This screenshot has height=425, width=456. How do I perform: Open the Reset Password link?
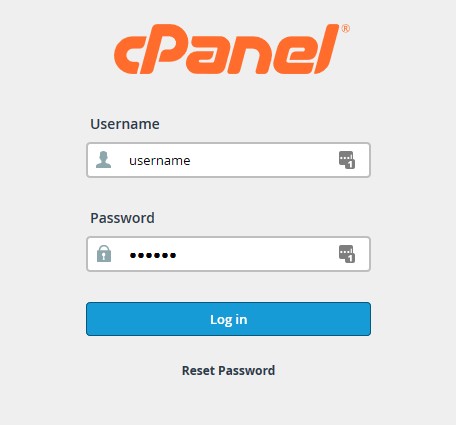pos(228,370)
